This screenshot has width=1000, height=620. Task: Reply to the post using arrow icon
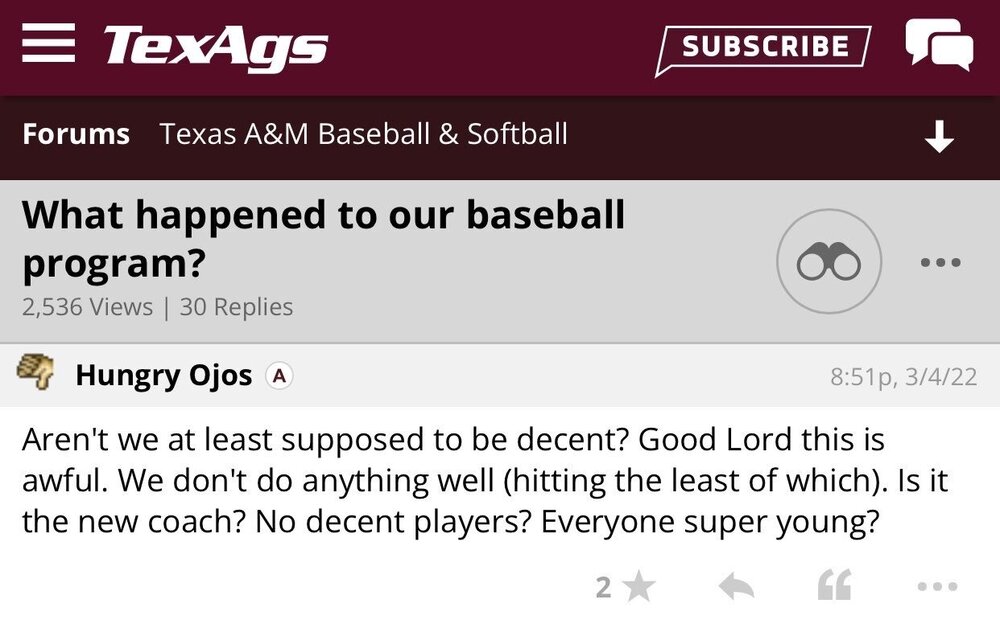[x=736, y=588]
